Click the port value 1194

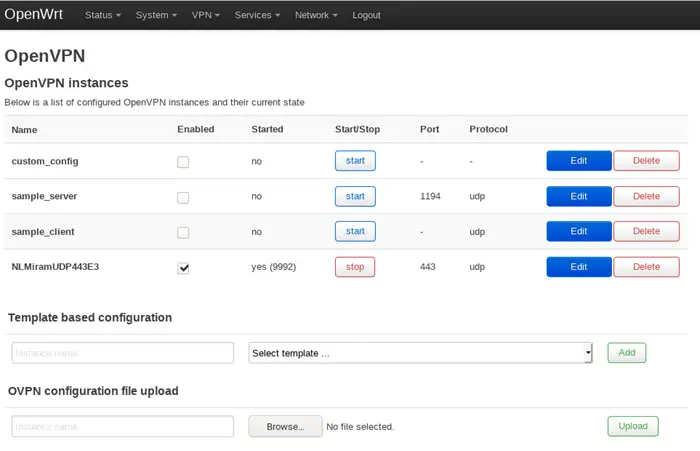click(x=430, y=196)
